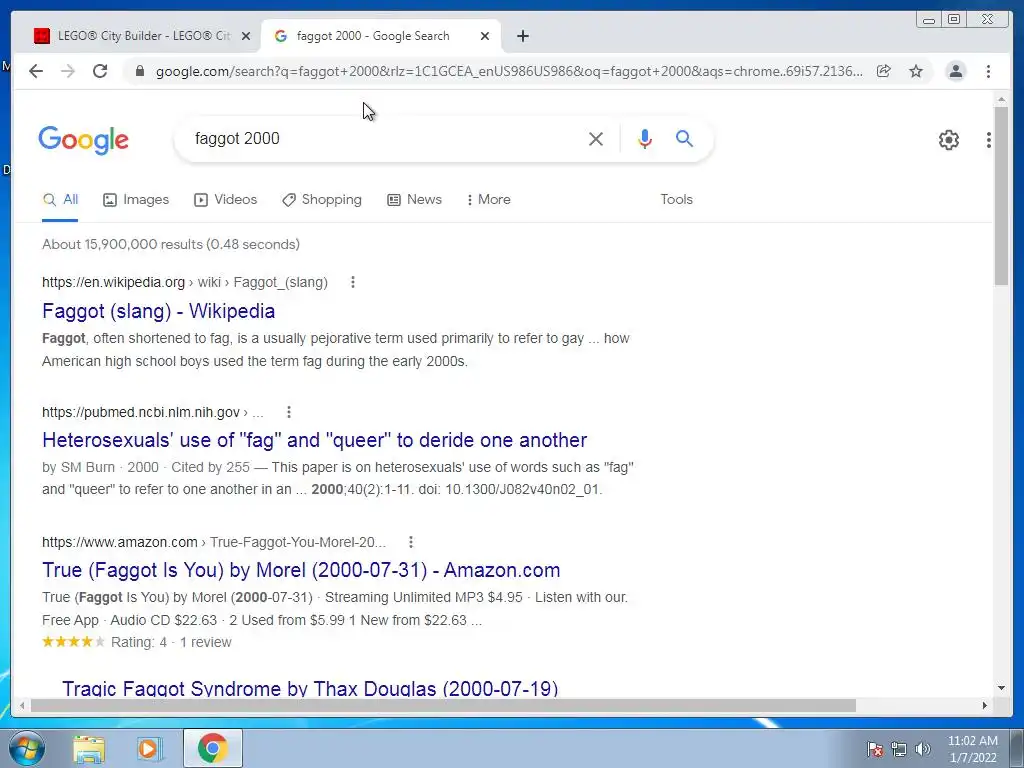Image resolution: width=1024 pixels, height=768 pixels.
Task: Open a new tab with plus button
Action: (x=522, y=36)
